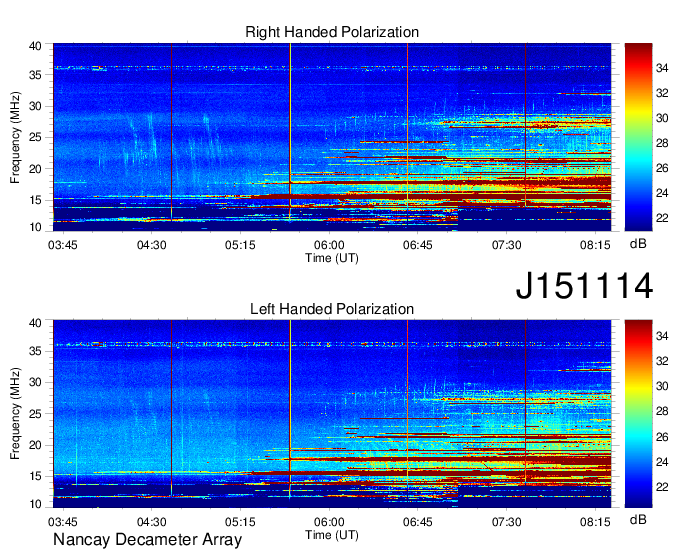Click the Right Handed plot's Frequency (MHz) axis label

point(15,137)
